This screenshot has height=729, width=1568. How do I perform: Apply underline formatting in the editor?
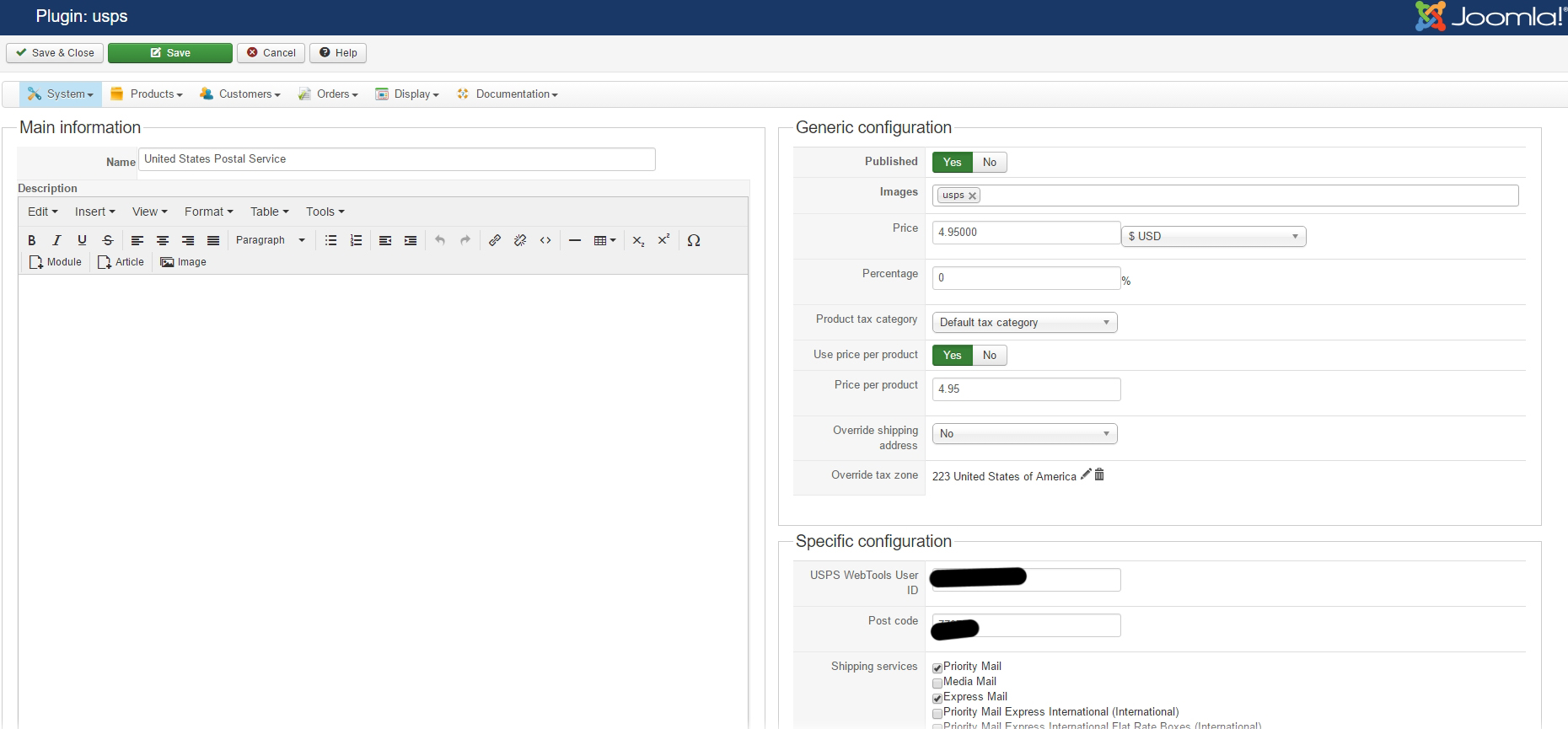(82, 240)
